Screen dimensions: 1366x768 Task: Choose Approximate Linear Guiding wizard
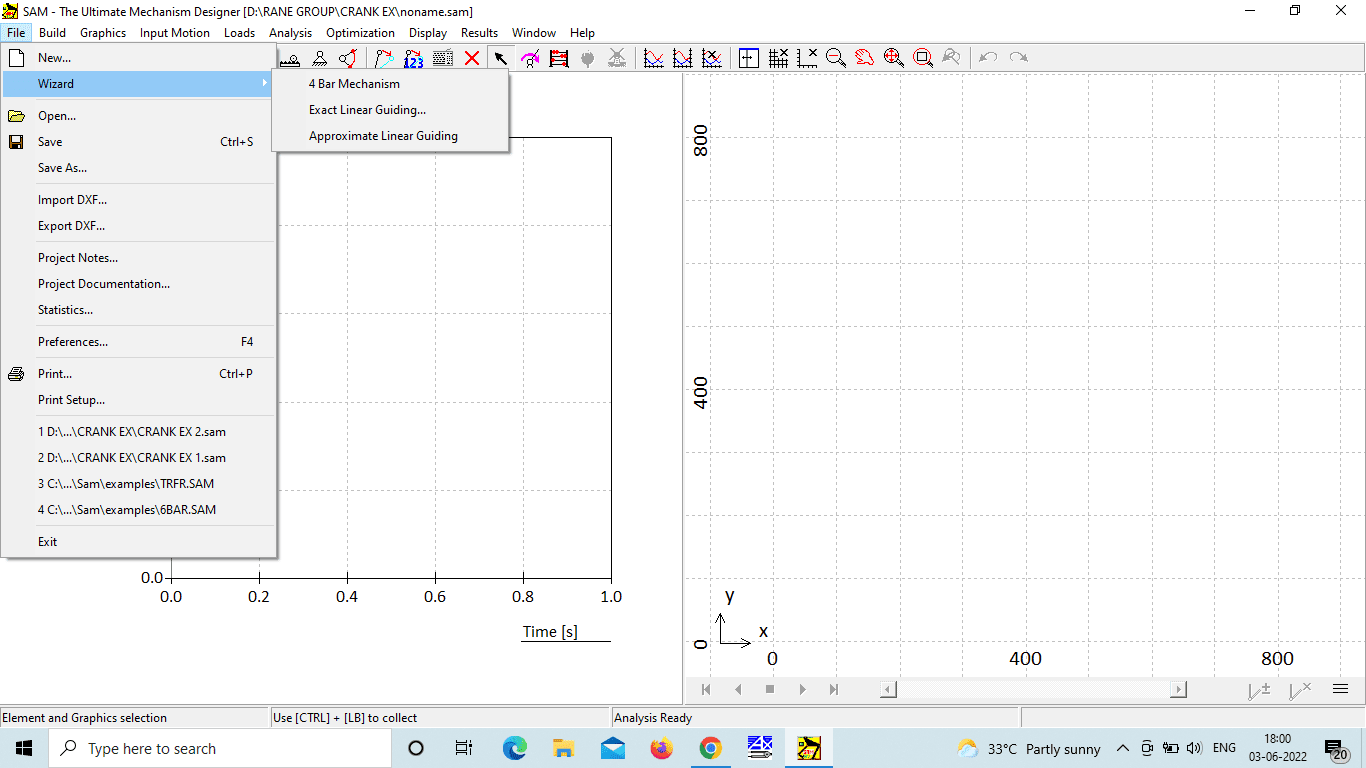pos(383,136)
